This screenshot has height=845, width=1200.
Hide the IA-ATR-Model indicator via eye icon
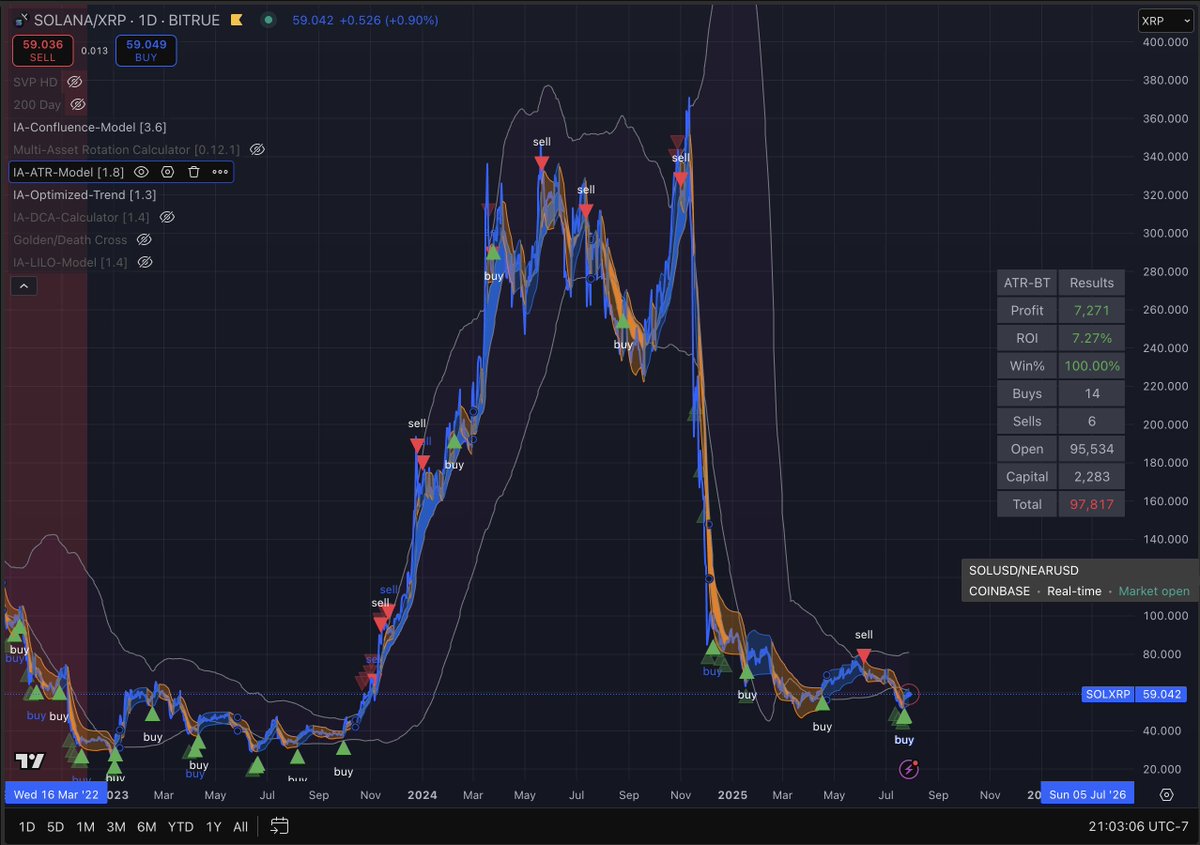pos(141,172)
